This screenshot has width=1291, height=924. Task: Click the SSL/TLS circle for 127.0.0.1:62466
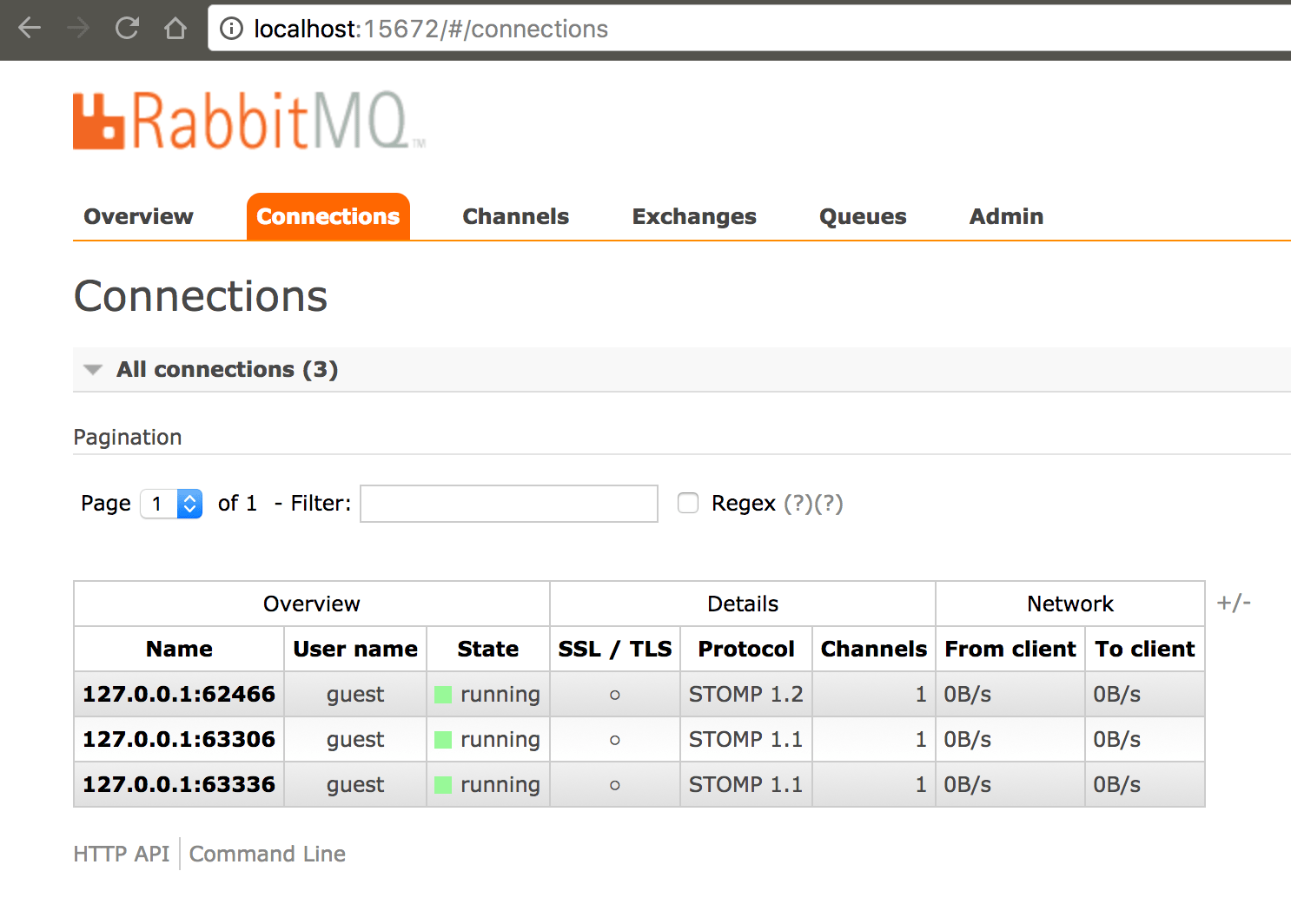[615, 695]
